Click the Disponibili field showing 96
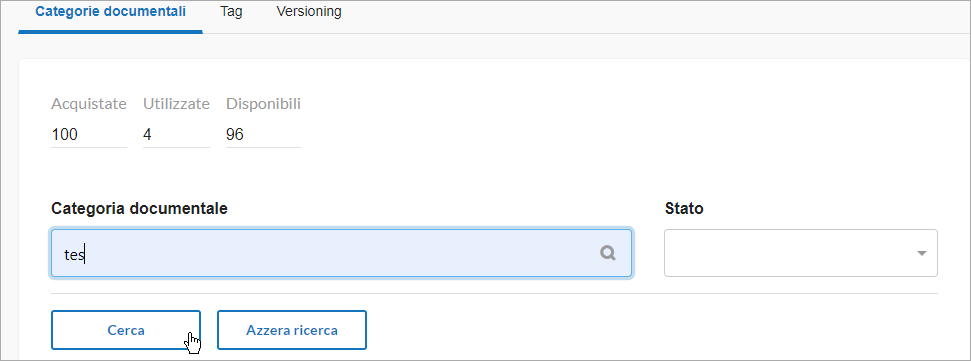Screen dimensions: 971x361 [263, 135]
